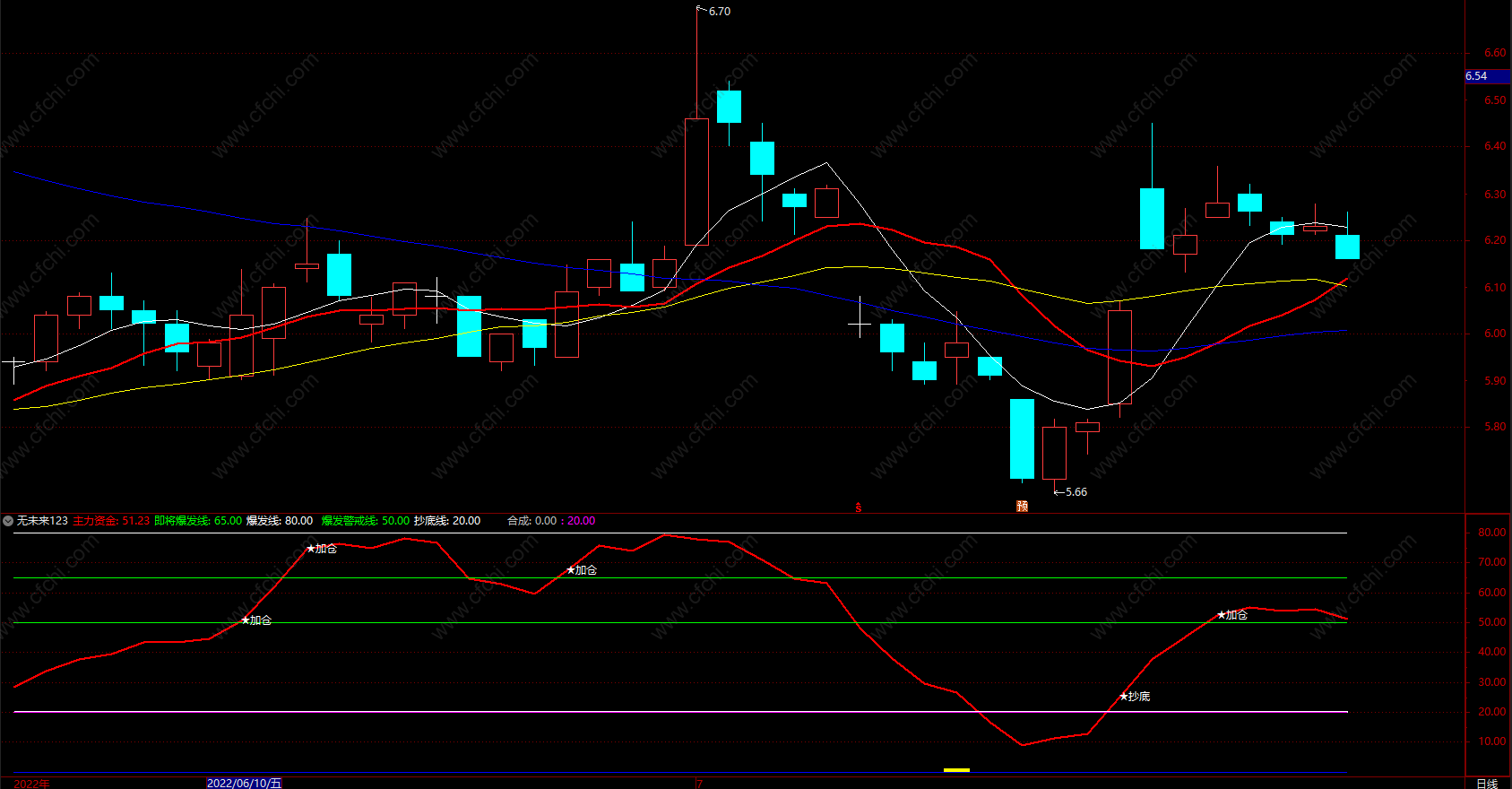Click the 2022/06/10/五 date label
The image size is (1512, 789).
[x=245, y=784]
